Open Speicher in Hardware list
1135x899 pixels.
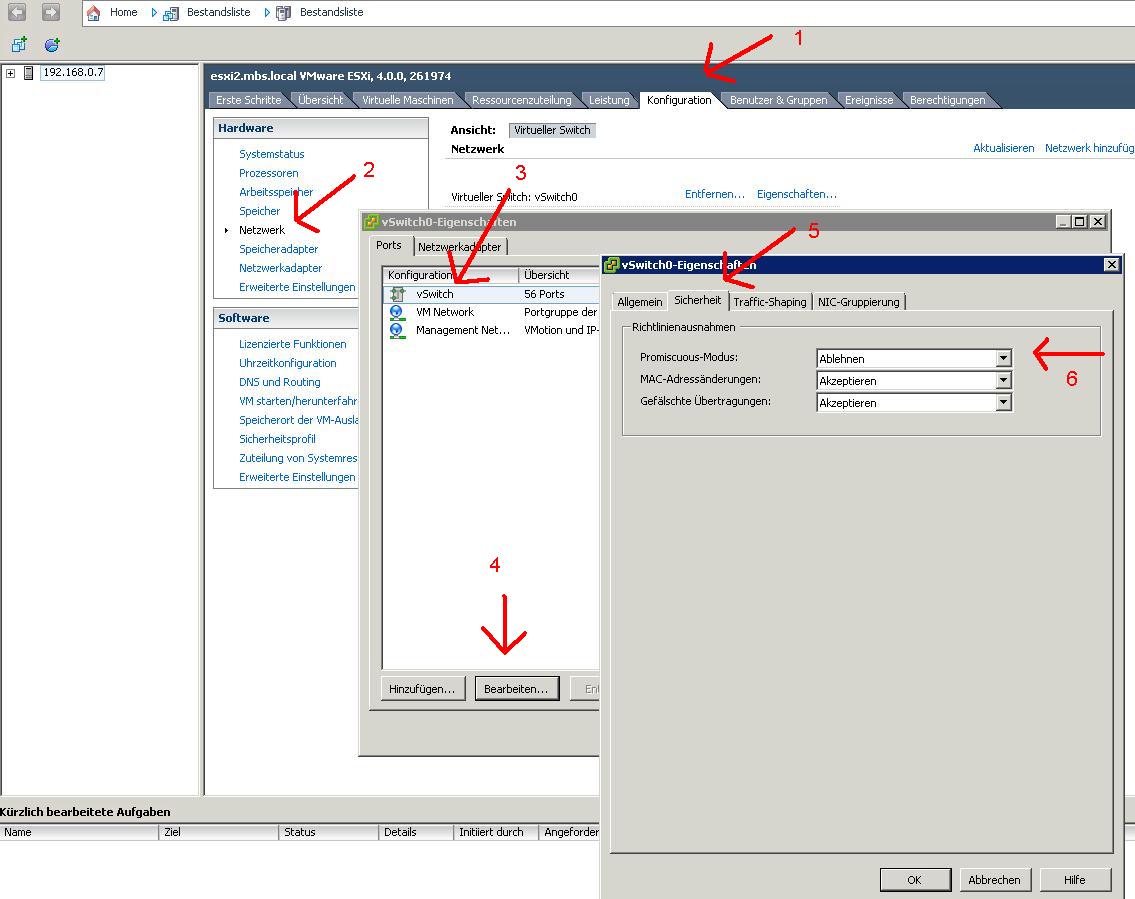259,211
